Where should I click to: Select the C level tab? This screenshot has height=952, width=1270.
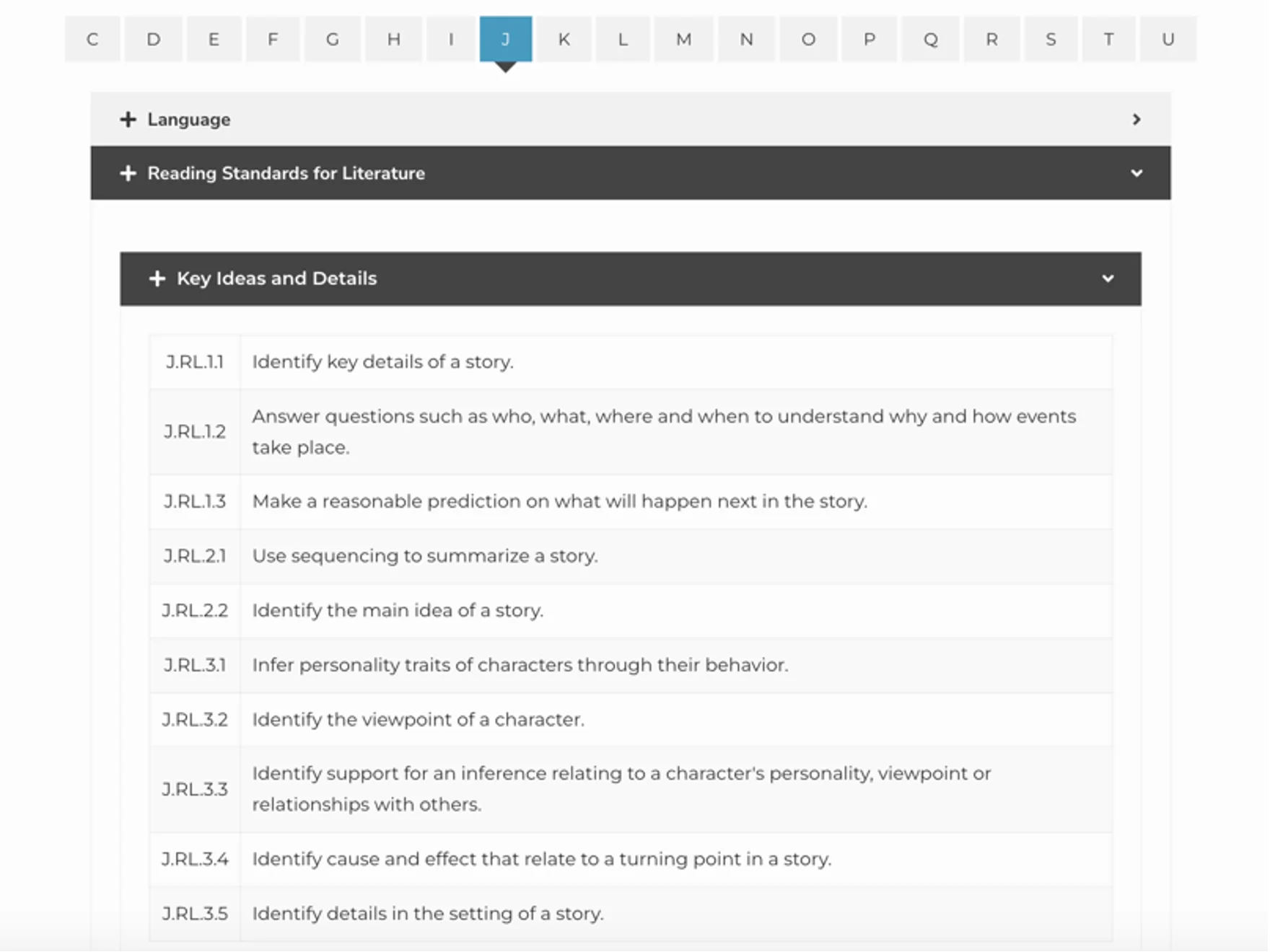pos(92,39)
